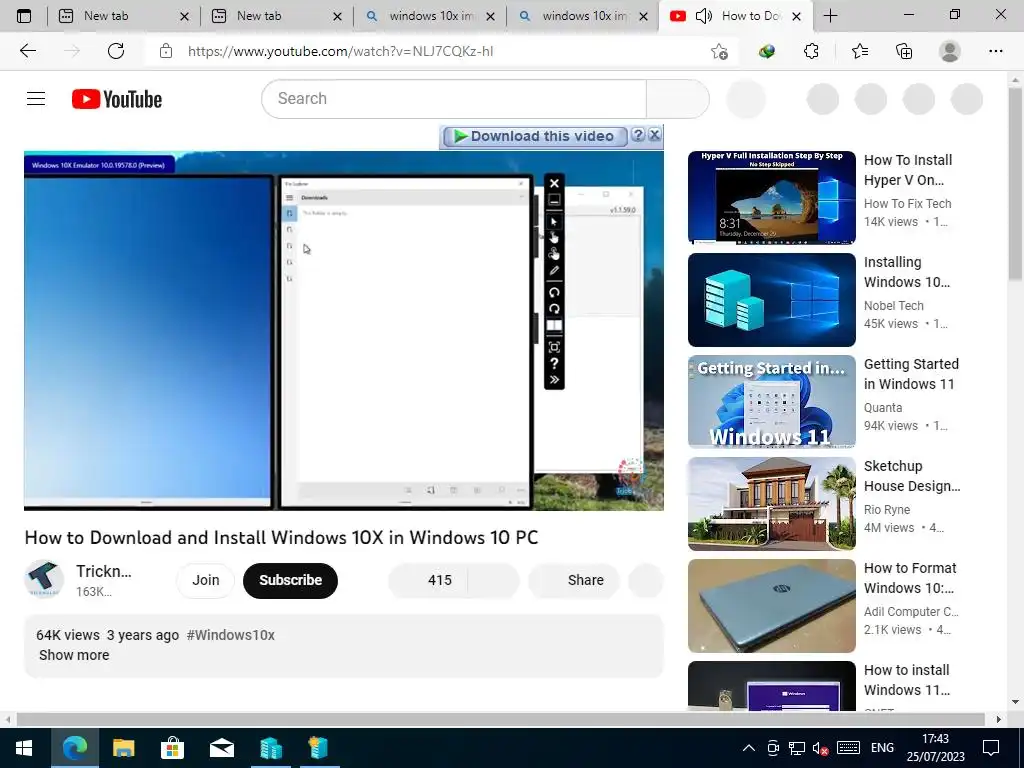Open the browser Extensions puzzle icon
Viewport: 1024px width, 768px height.
click(811, 51)
